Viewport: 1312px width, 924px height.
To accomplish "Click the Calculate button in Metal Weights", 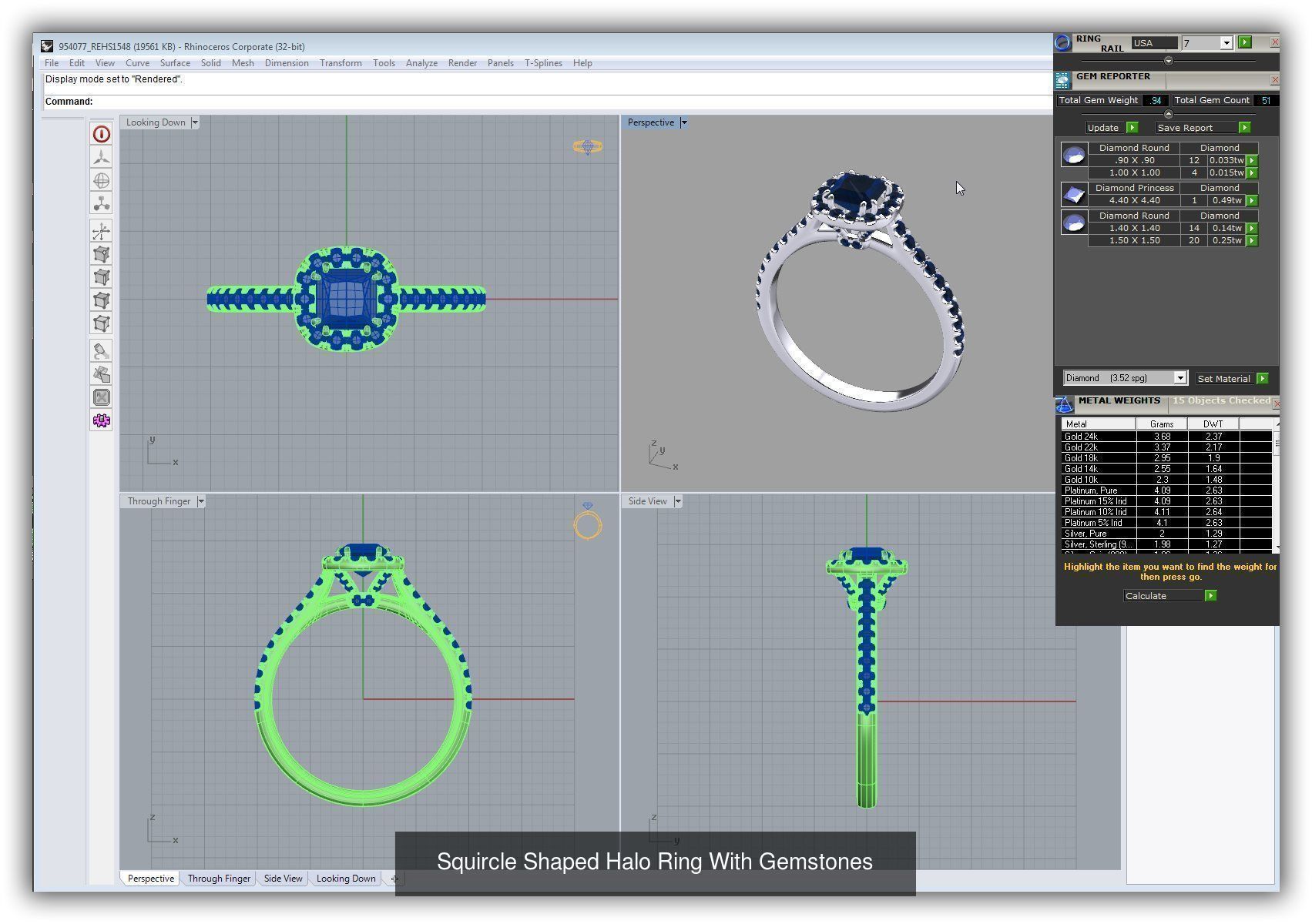I will 1169,596.
